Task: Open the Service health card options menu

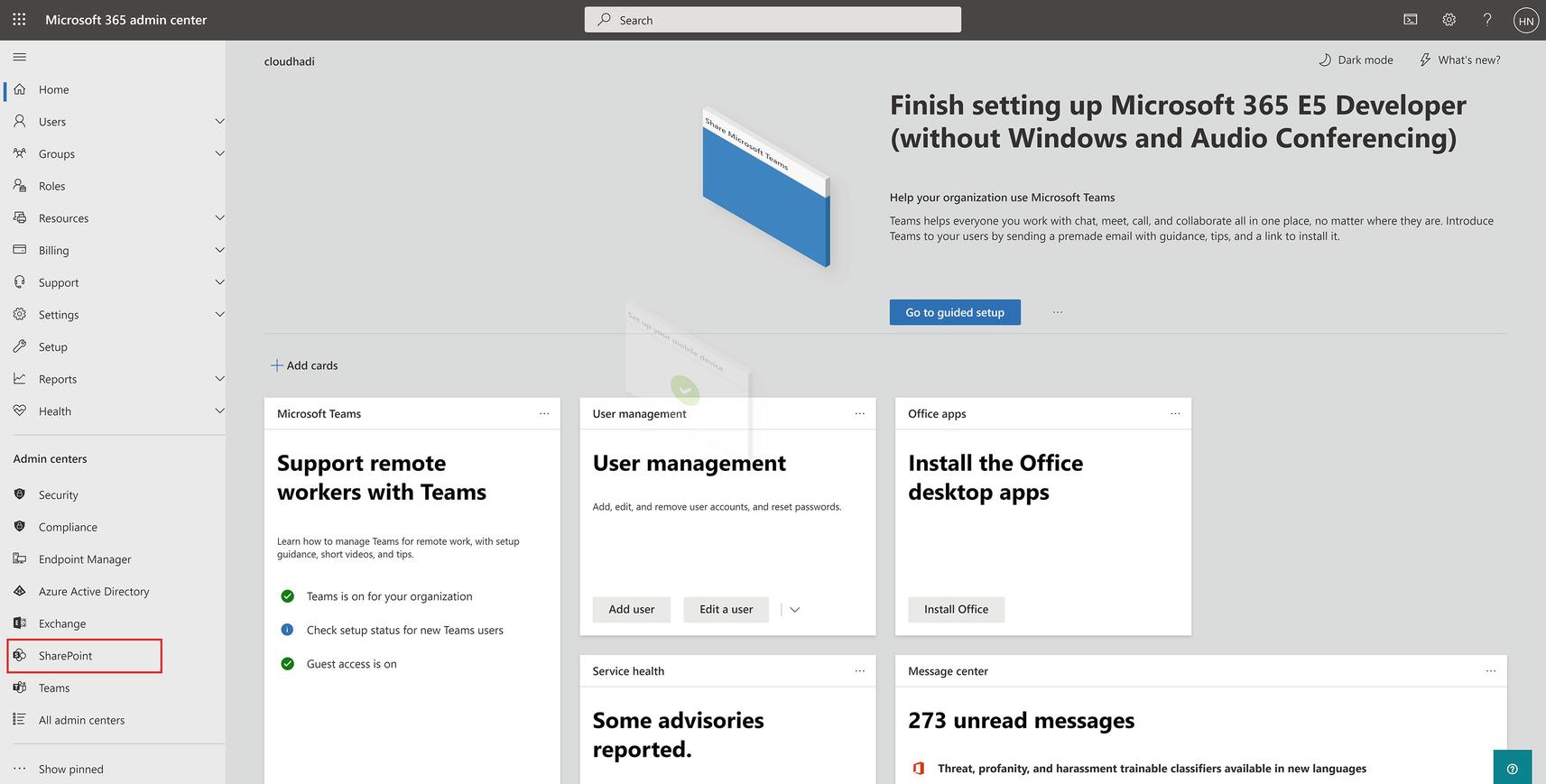Action: (860, 670)
